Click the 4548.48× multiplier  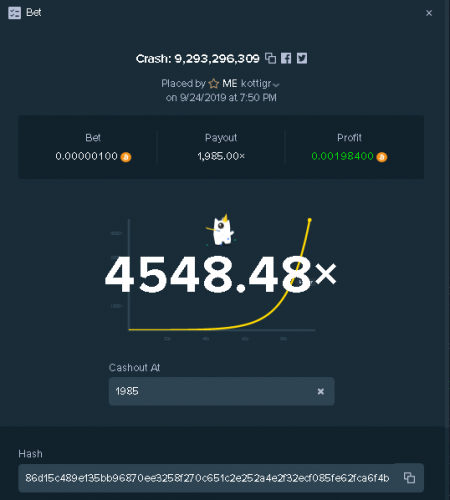coord(221,274)
